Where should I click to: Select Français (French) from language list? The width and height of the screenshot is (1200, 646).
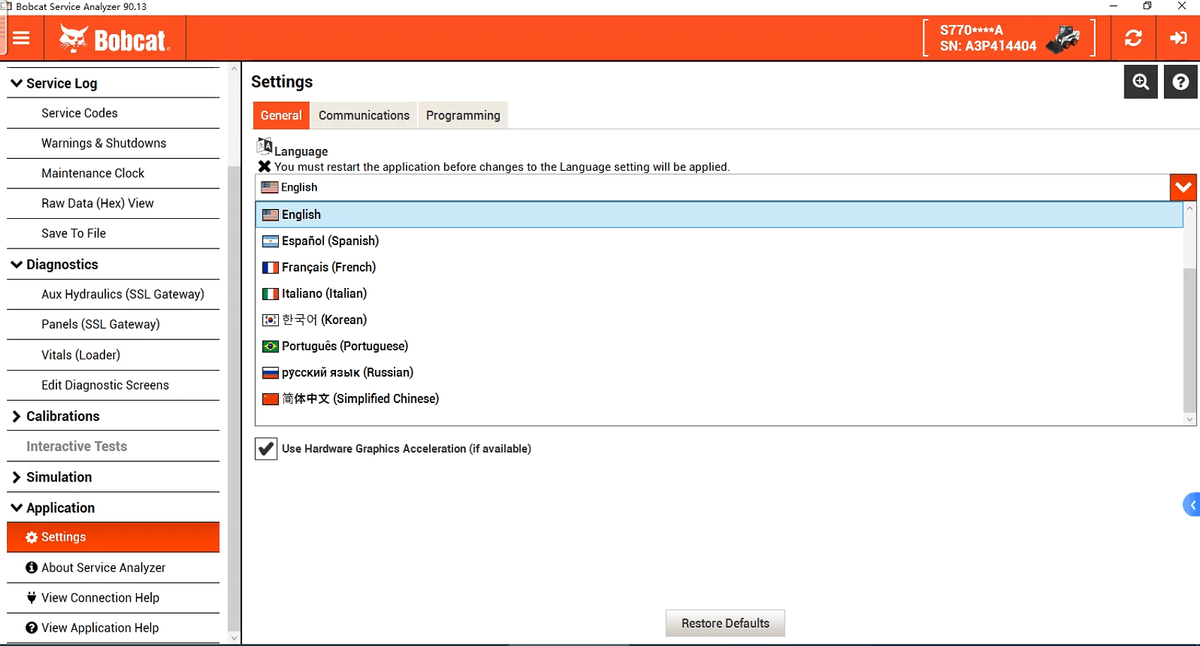coord(328,267)
